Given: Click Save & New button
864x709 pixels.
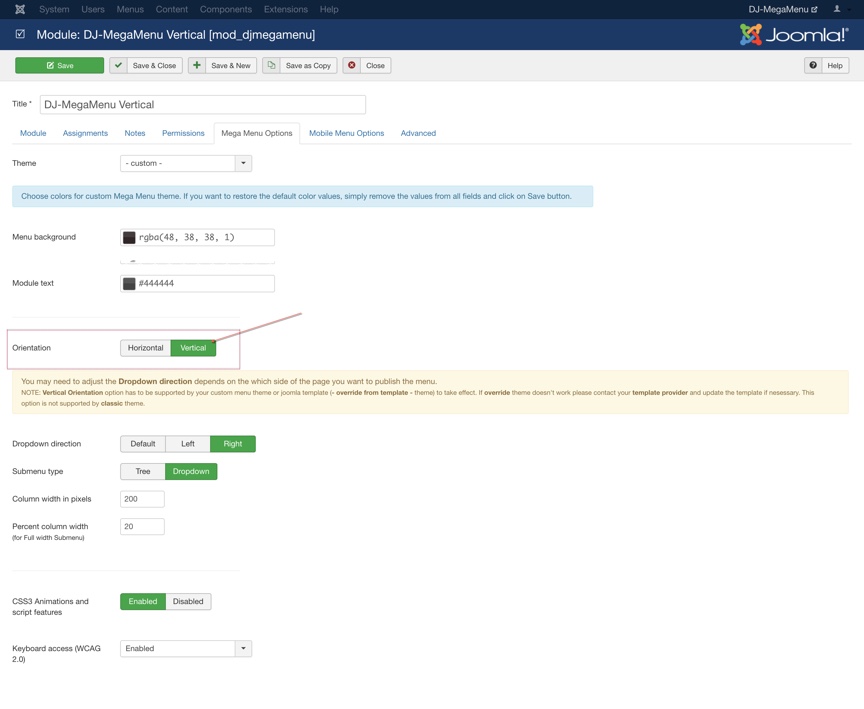Looking at the screenshot, I should [223, 65].
